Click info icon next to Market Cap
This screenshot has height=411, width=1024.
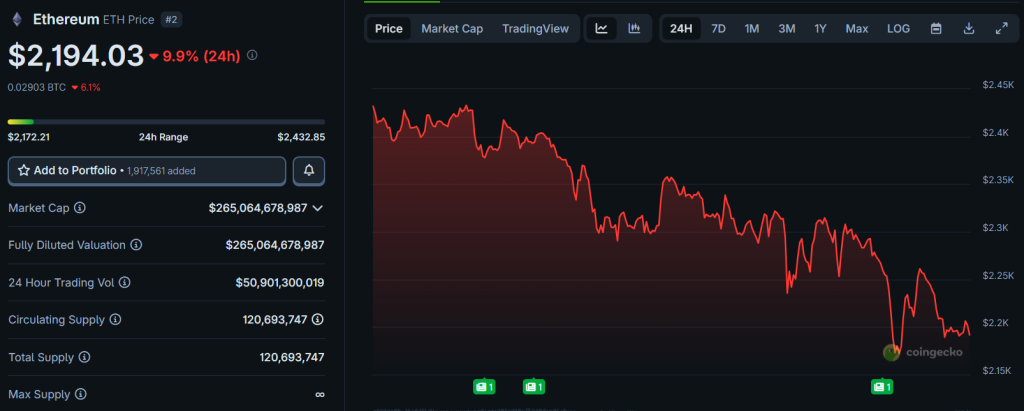click(x=80, y=208)
